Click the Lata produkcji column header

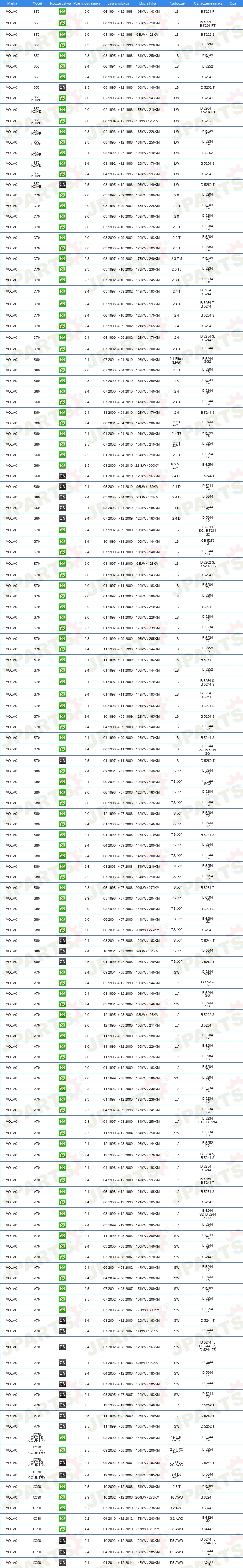click(x=118, y=3)
